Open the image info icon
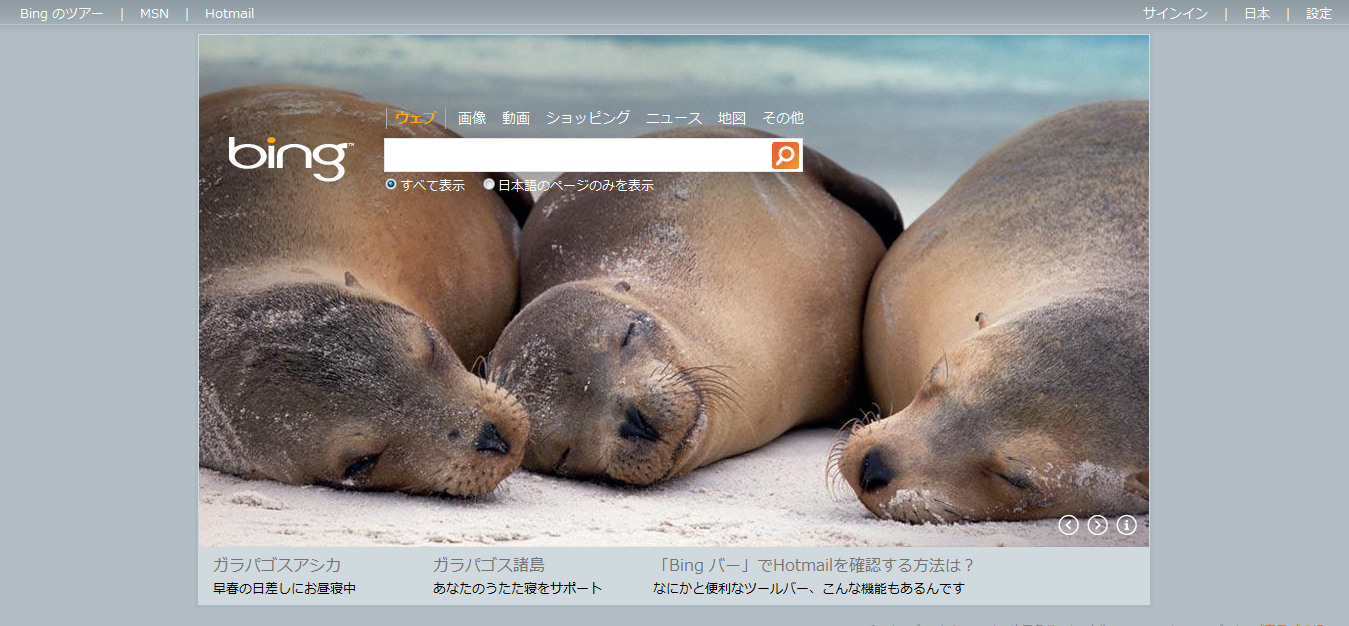Viewport: 1349px width, 626px height. coord(1126,525)
